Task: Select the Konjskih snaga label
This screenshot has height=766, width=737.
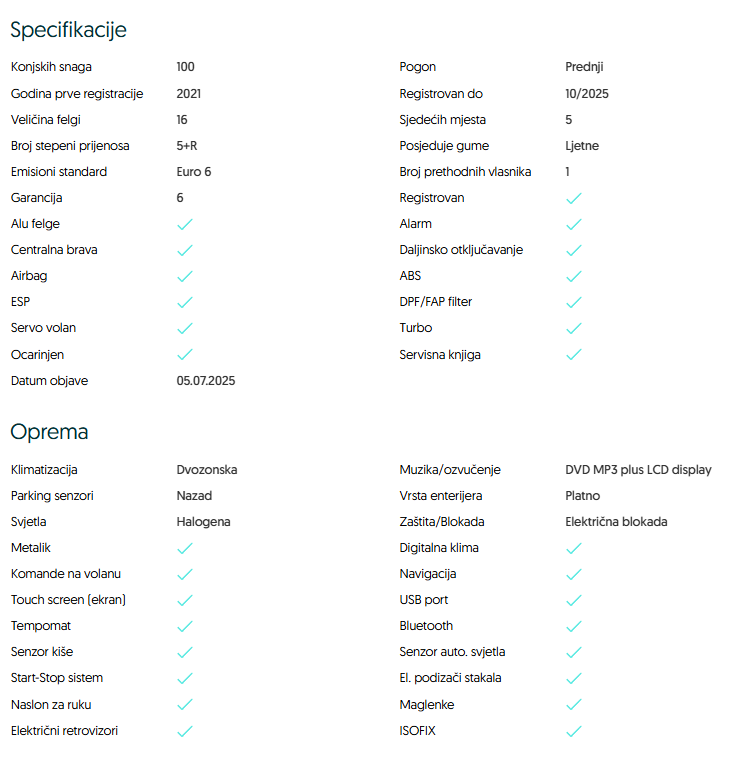Action: (51, 67)
